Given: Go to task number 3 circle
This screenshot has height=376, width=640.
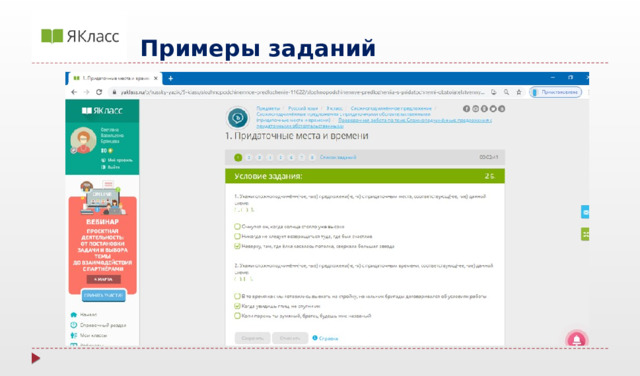Looking at the screenshot, I should coord(259,157).
